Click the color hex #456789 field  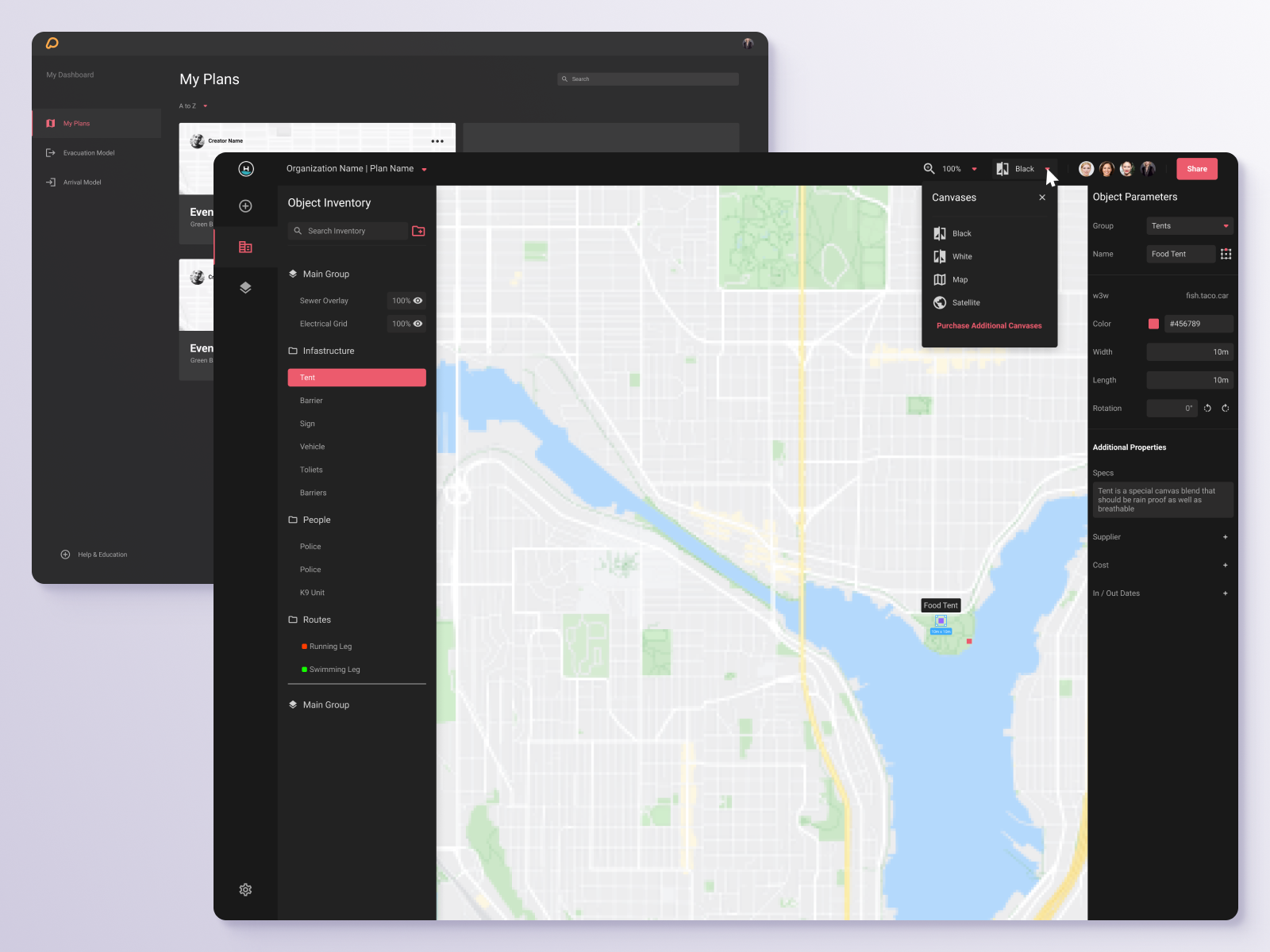(1198, 324)
